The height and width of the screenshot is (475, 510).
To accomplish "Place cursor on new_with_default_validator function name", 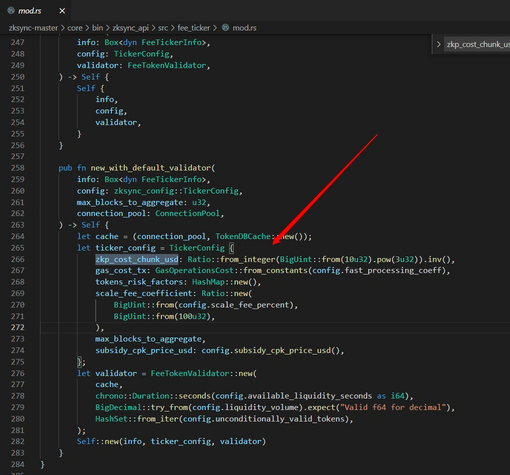I will click(151, 168).
